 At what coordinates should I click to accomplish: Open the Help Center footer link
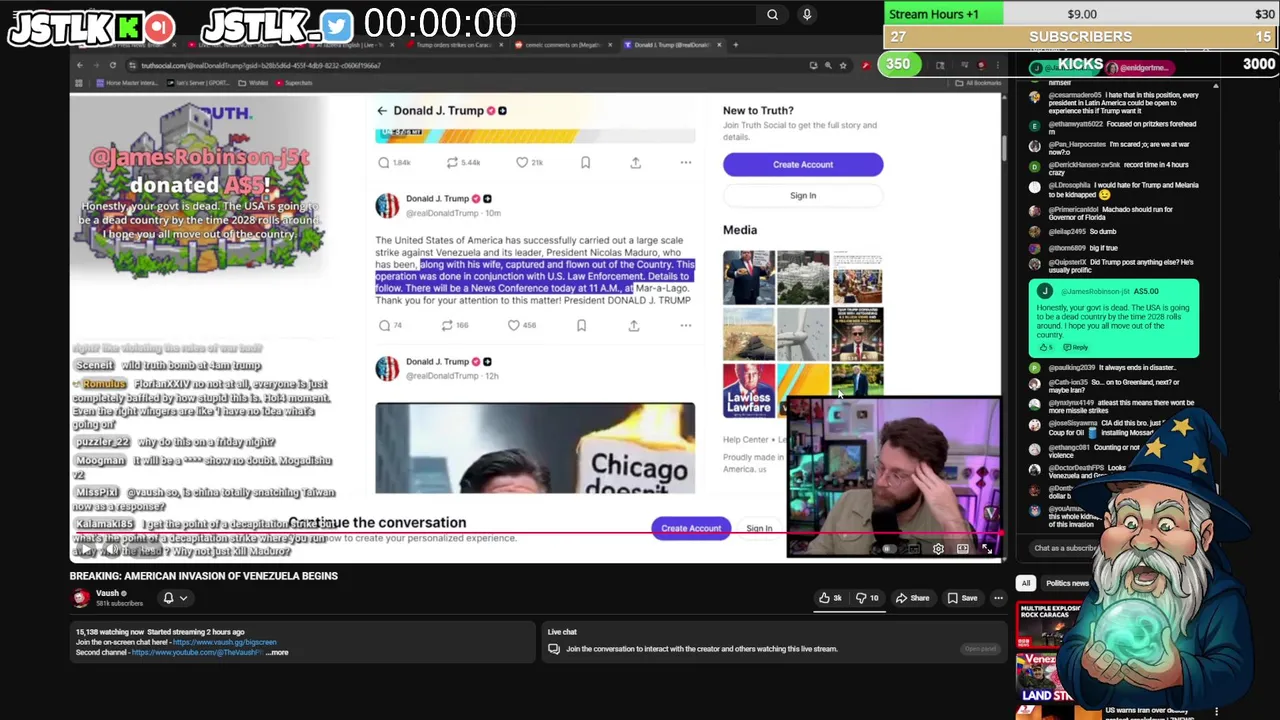pos(746,440)
